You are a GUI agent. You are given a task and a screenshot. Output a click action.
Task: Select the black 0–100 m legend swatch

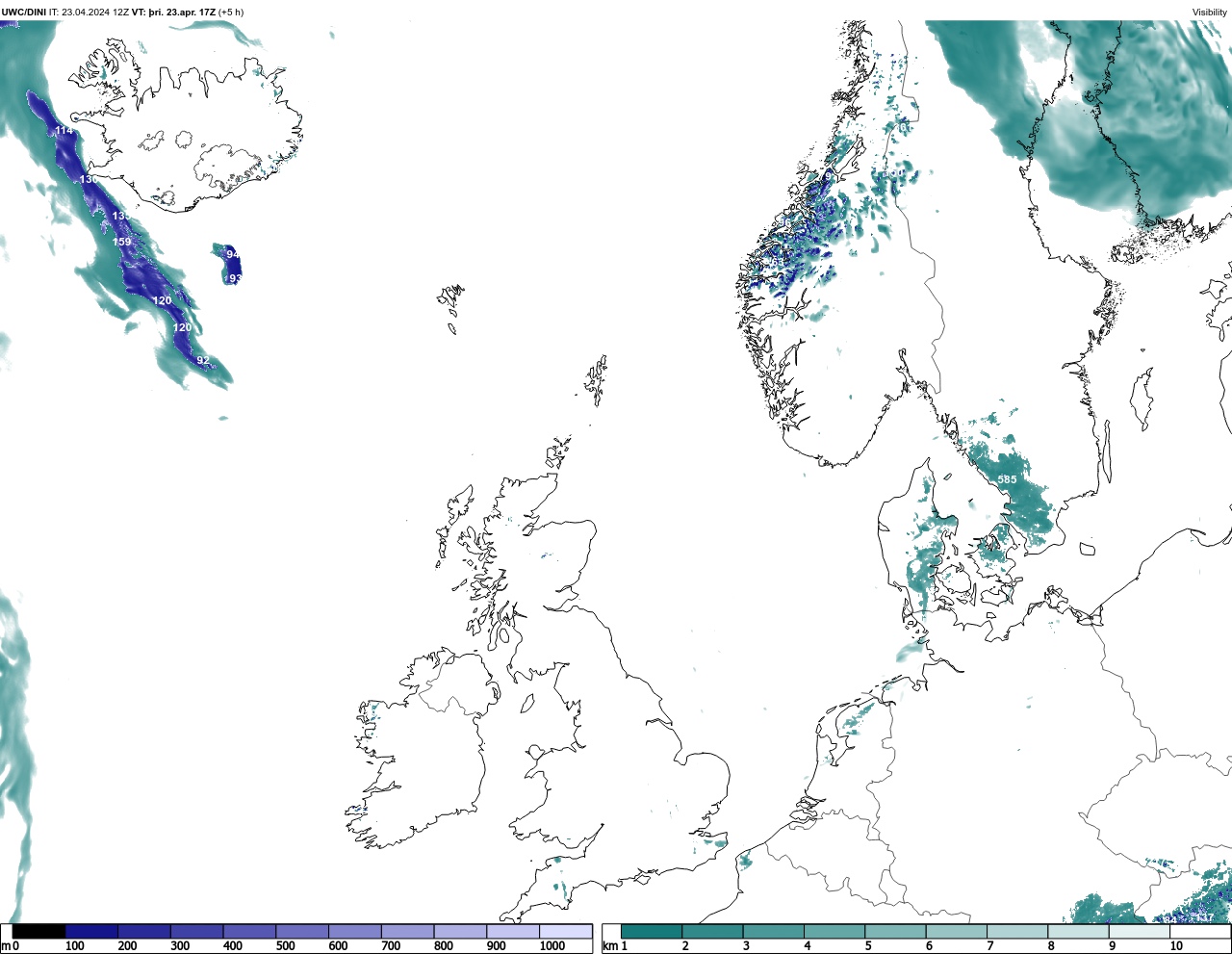39,932
